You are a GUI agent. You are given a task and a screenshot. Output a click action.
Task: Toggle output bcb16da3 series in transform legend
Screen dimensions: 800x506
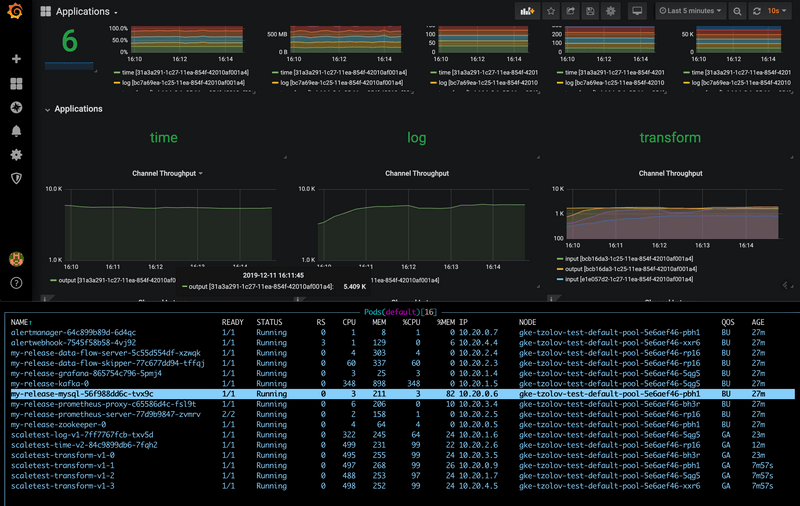pyautogui.click(x=631, y=269)
